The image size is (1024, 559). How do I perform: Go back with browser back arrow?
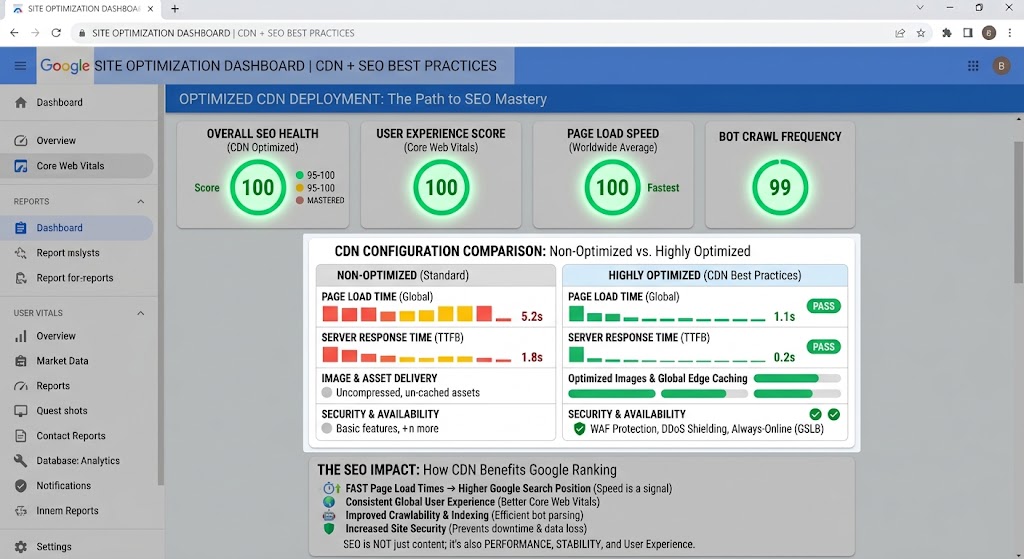14,33
